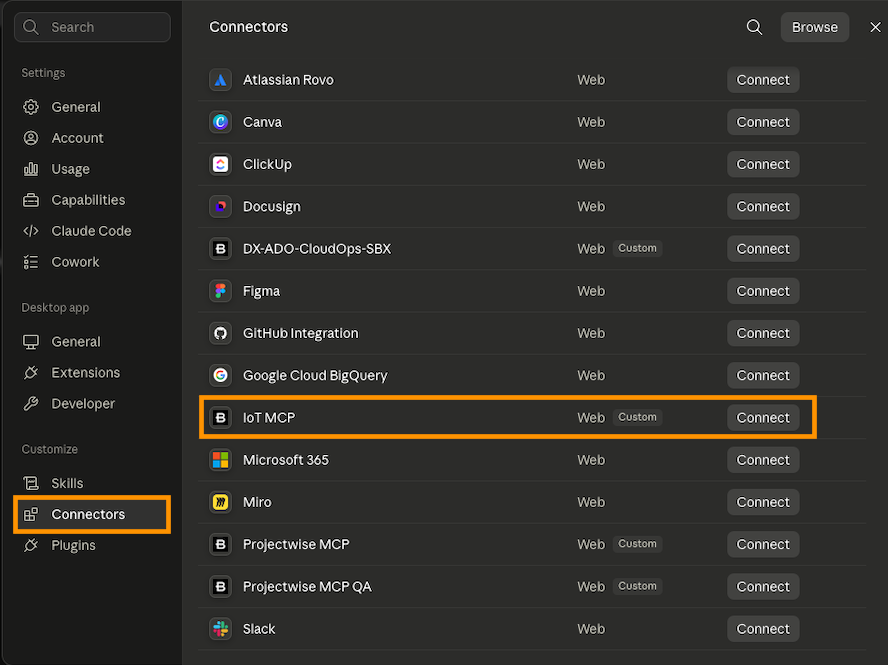Connect the Canva connector
The height and width of the screenshot is (665, 888).
[763, 122]
